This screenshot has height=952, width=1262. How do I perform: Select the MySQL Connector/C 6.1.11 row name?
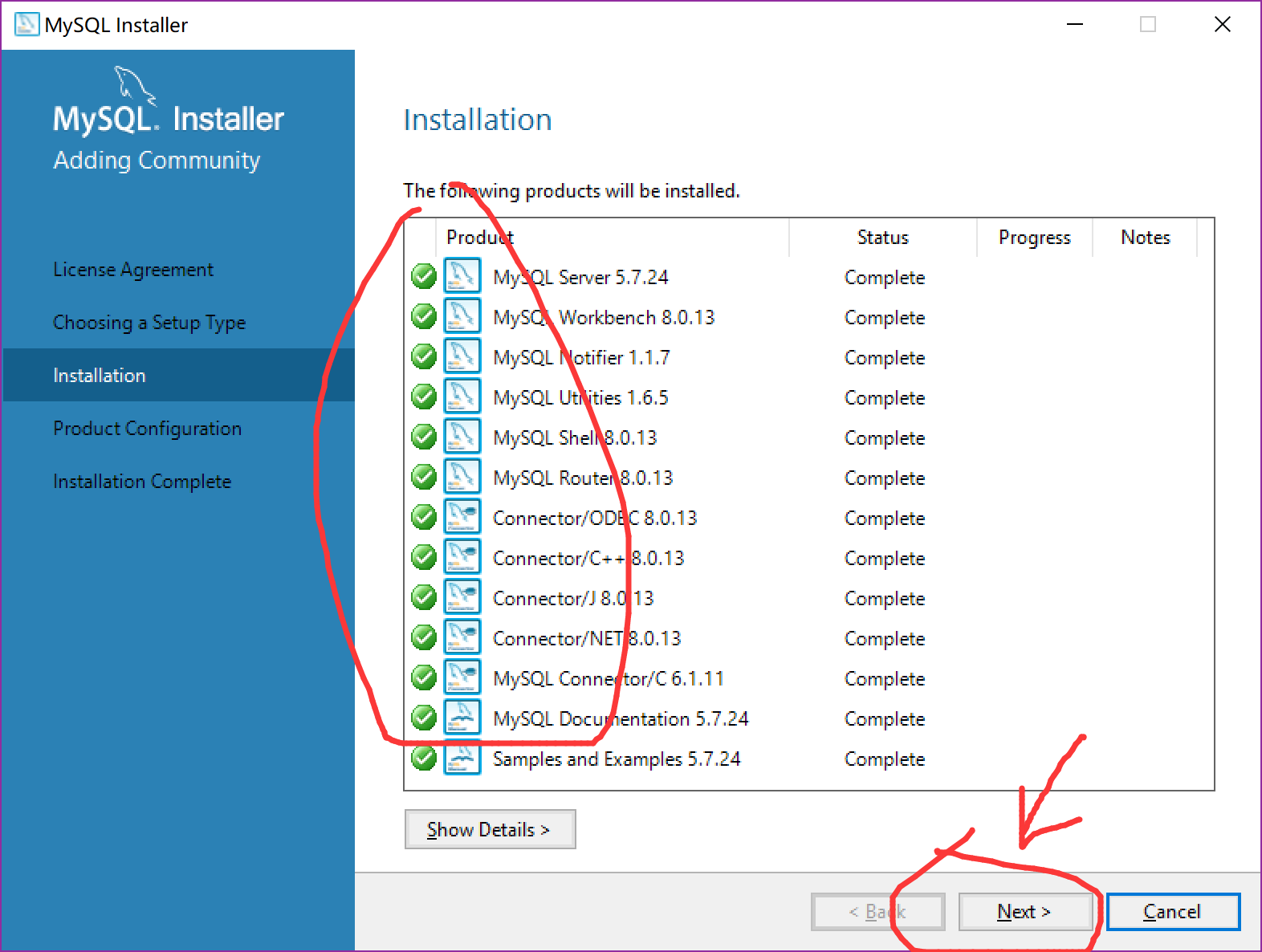click(609, 679)
